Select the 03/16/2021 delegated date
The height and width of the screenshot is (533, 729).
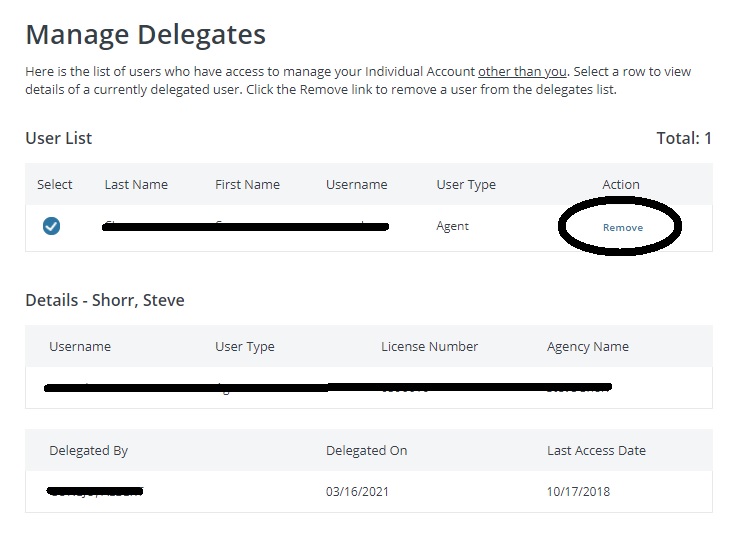(357, 492)
